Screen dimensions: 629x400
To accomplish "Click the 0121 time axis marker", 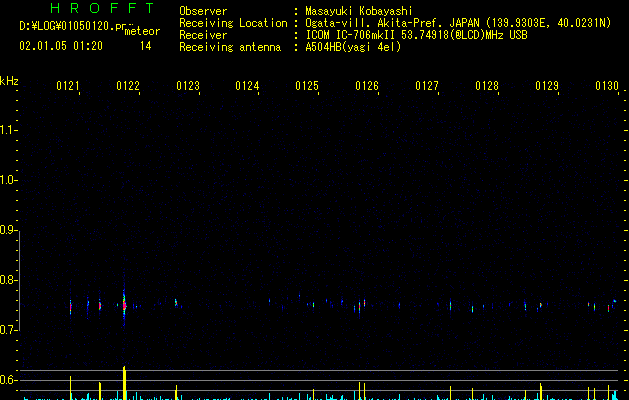I will point(68,86).
